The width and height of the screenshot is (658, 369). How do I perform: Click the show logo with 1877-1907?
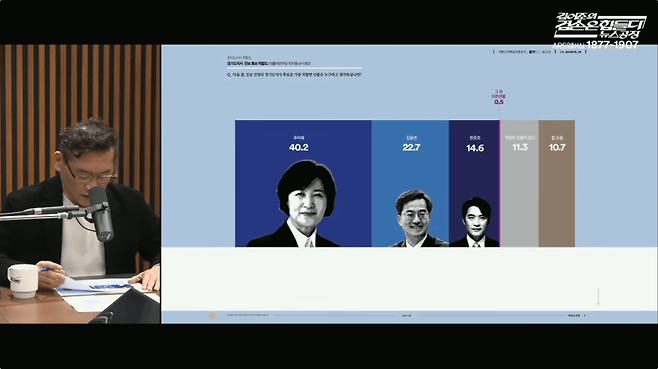tap(601, 31)
